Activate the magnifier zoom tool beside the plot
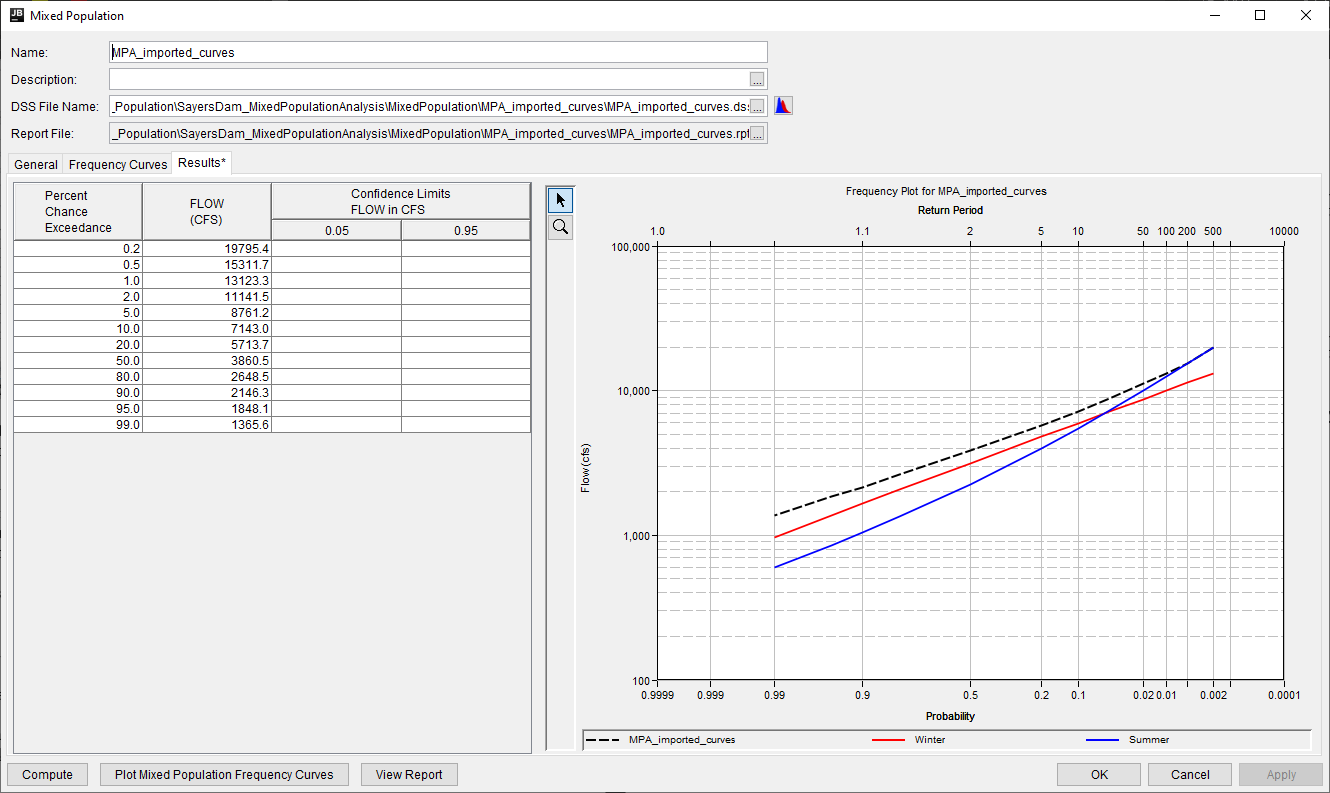Viewport: 1330px width, 793px height. (560, 226)
